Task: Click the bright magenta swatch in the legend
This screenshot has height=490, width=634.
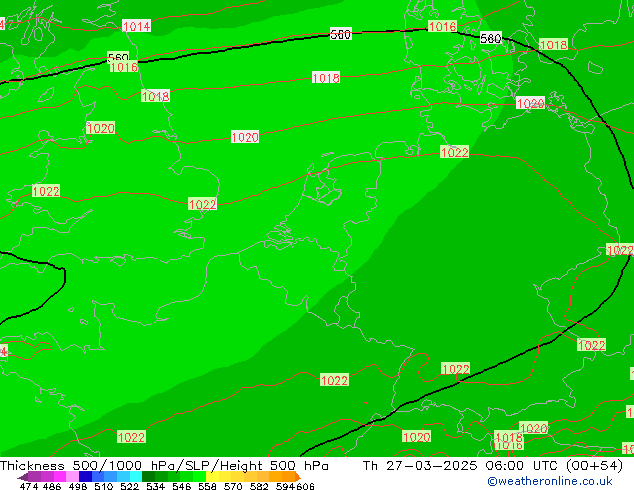Action: click(x=60, y=476)
